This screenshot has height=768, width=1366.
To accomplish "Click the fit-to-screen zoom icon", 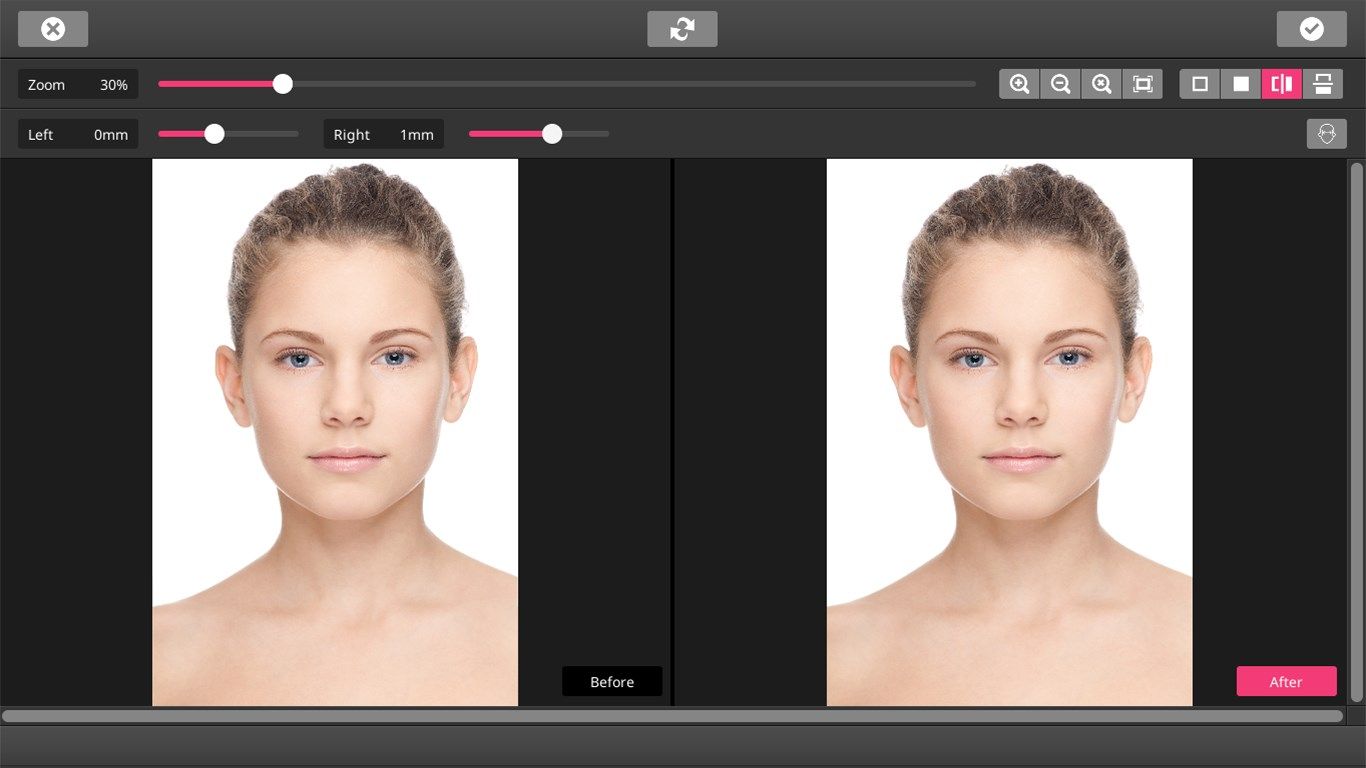I will coord(1142,84).
